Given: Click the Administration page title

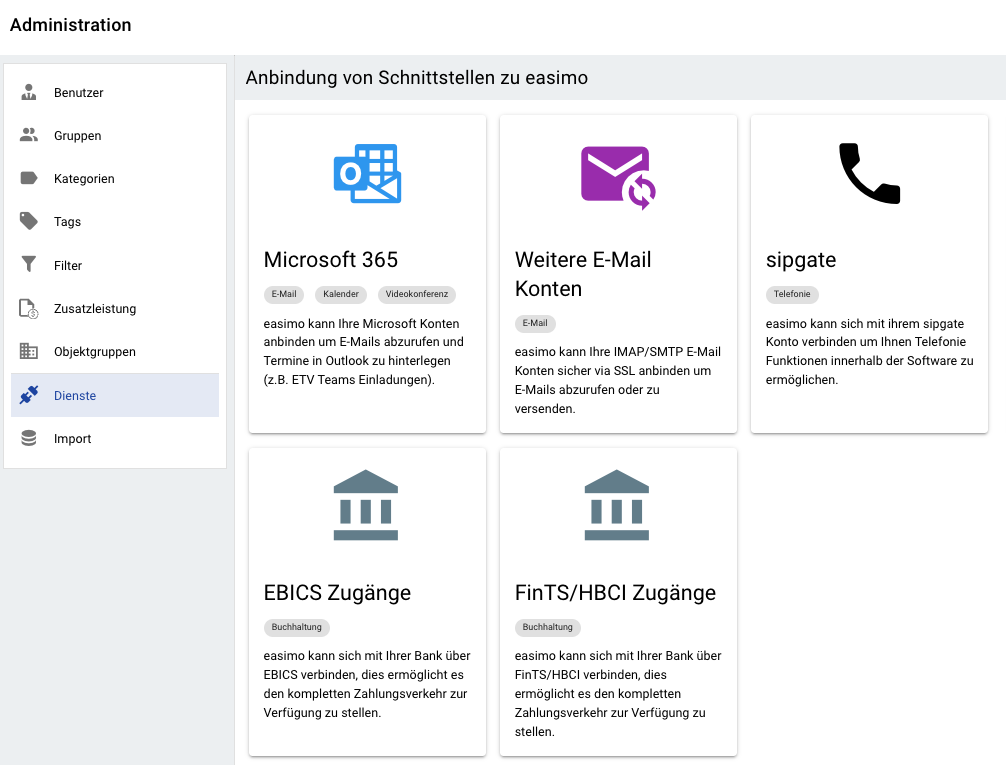Looking at the screenshot, I should (71, 25).
